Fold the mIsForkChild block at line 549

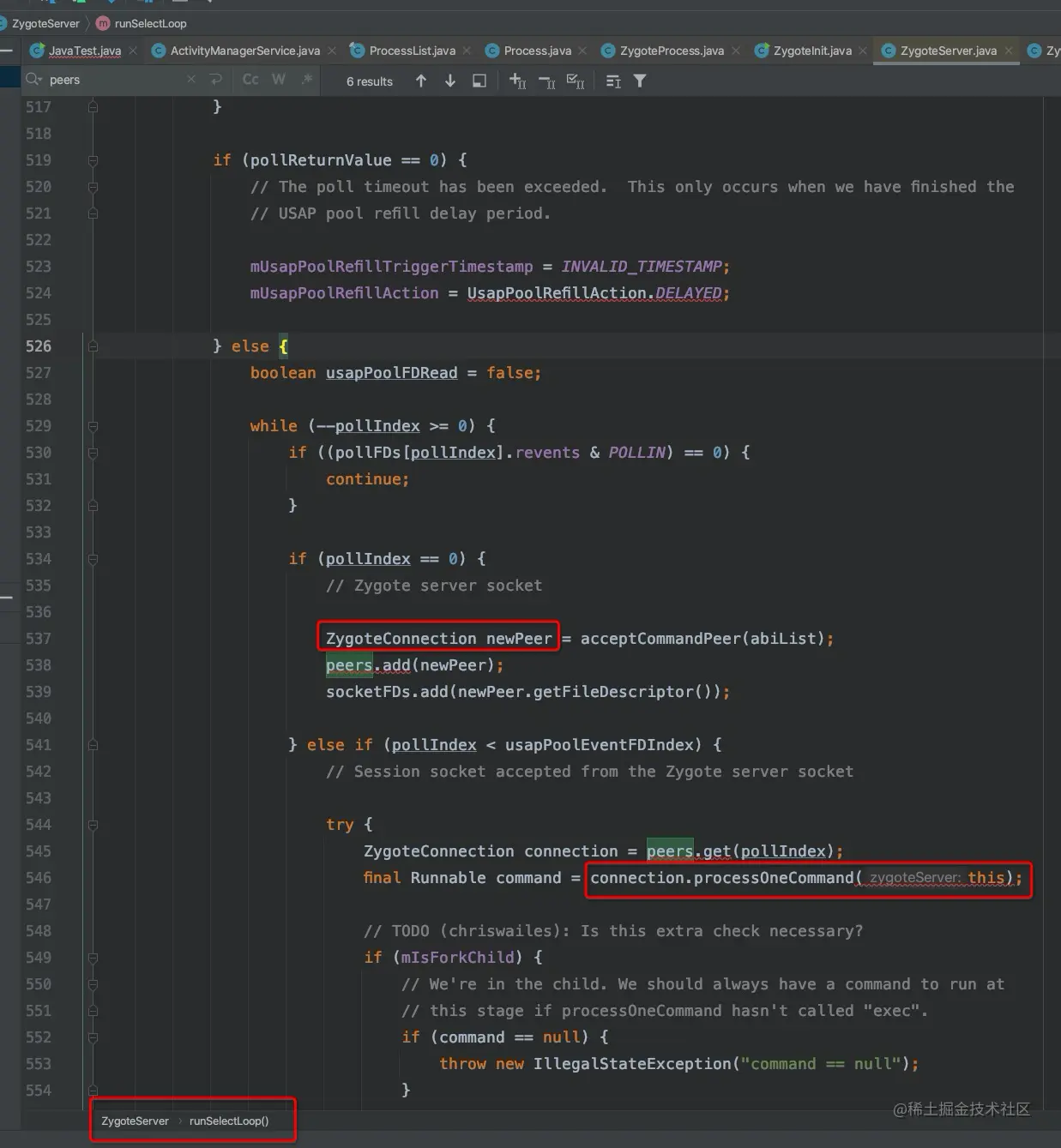[93, 958]
